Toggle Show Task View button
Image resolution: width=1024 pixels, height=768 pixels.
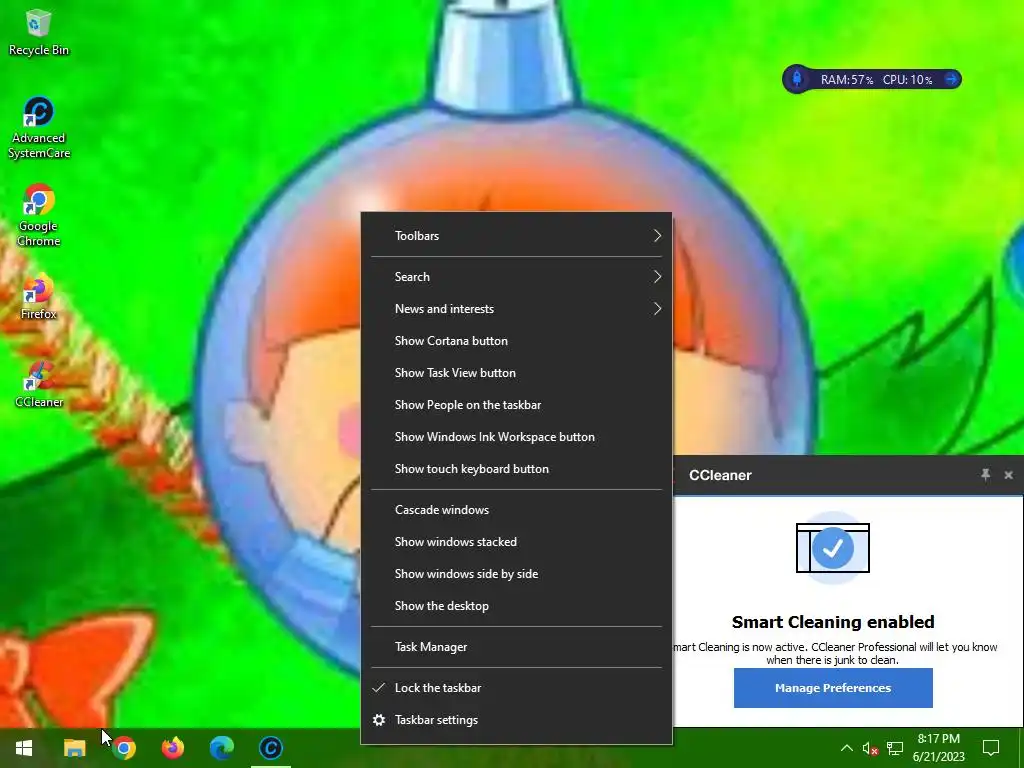pos(516,373)
